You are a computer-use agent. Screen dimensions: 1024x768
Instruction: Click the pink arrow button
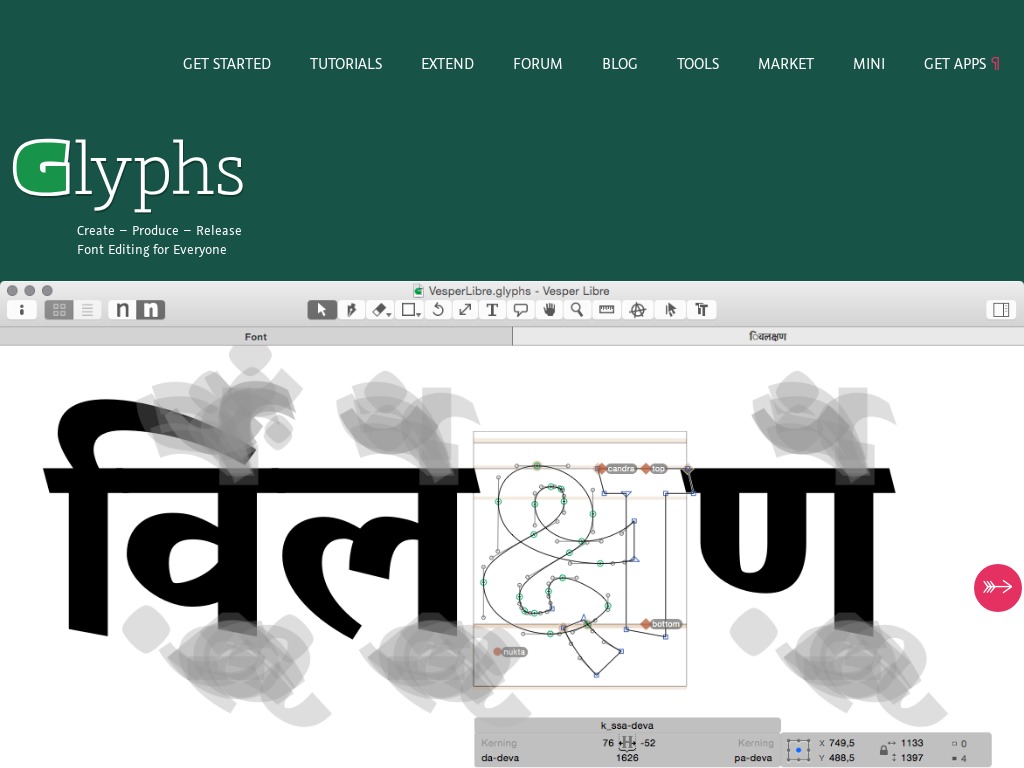pos(997,587)
